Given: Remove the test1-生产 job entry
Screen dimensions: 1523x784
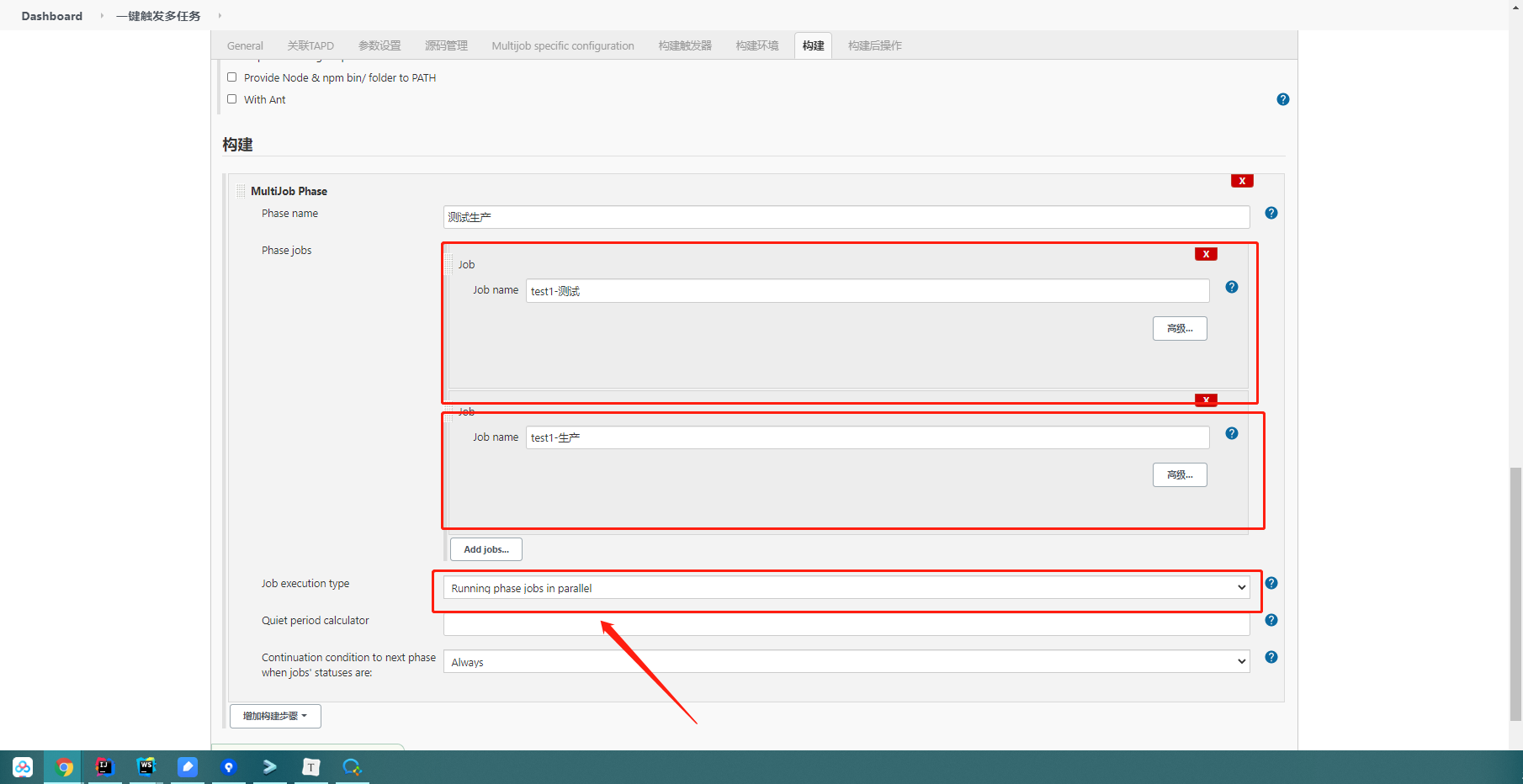Looking at the screenshot, I should click(1206, 400).
